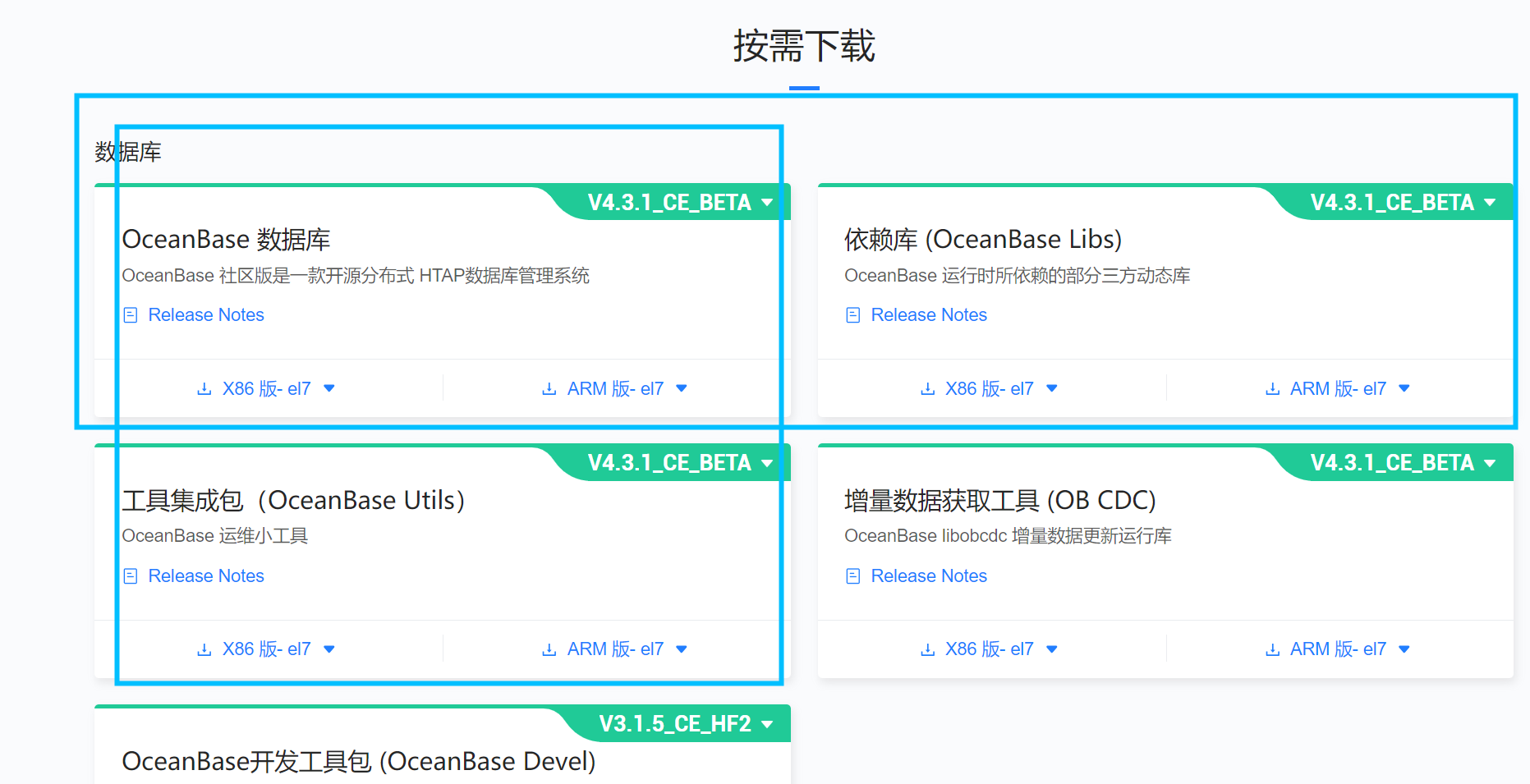Open version dropdown V4.3.1_CE_BETA on OB CDC card

pyautogui.click(x=1403, y=463)
